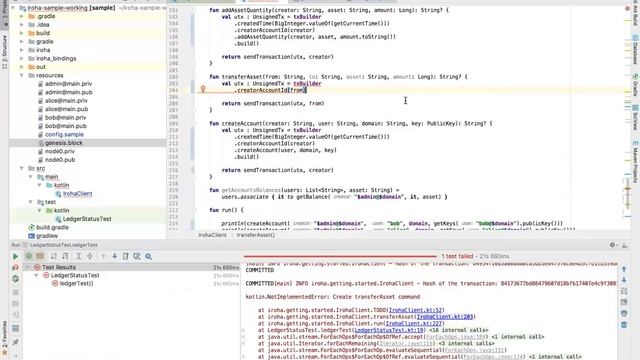Open IrohaClient in project tree
Screen dimensions: 640x360
77,193
